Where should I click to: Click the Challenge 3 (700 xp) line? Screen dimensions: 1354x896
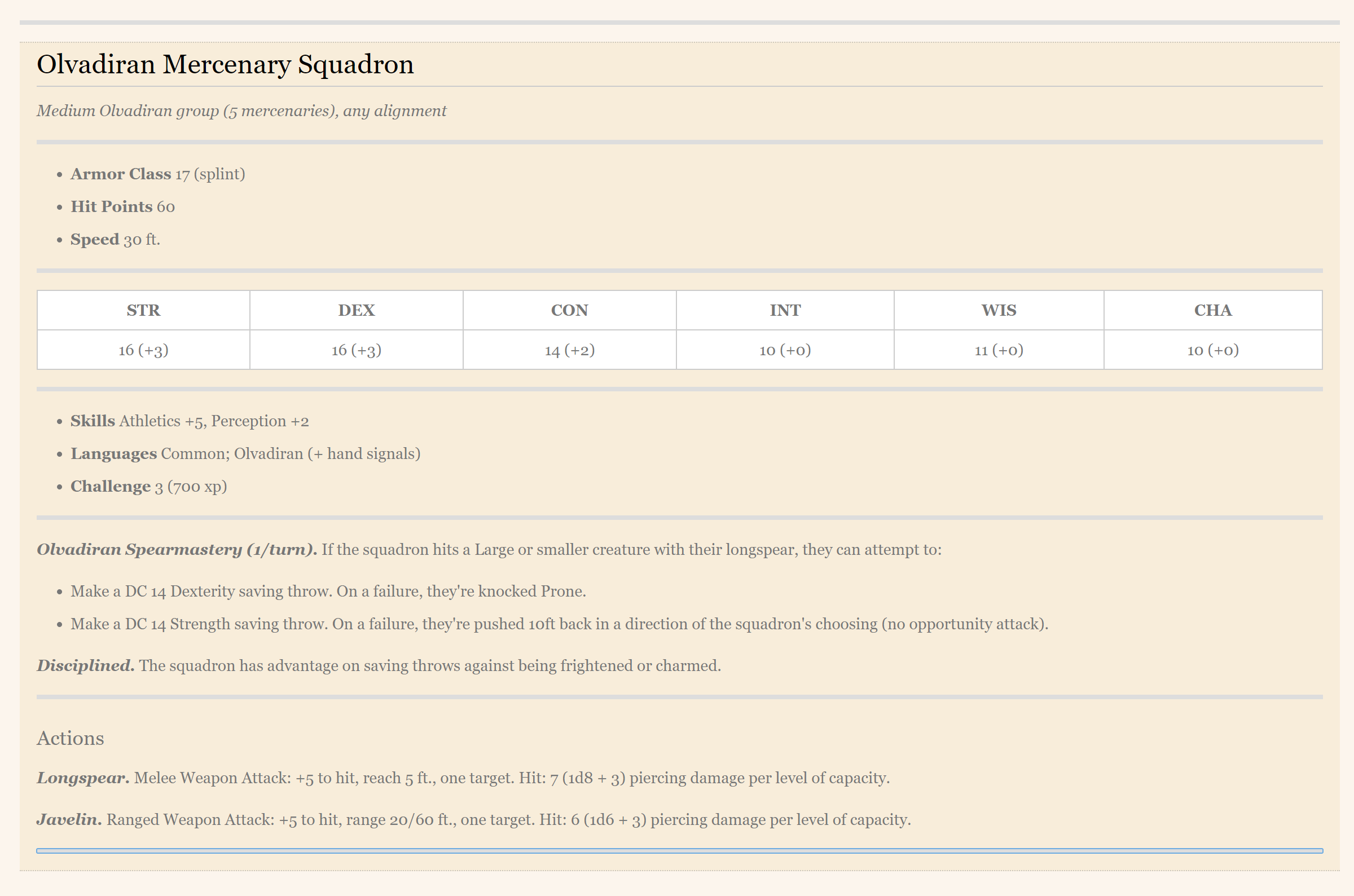pyautogui.click(x=148, y=486)
